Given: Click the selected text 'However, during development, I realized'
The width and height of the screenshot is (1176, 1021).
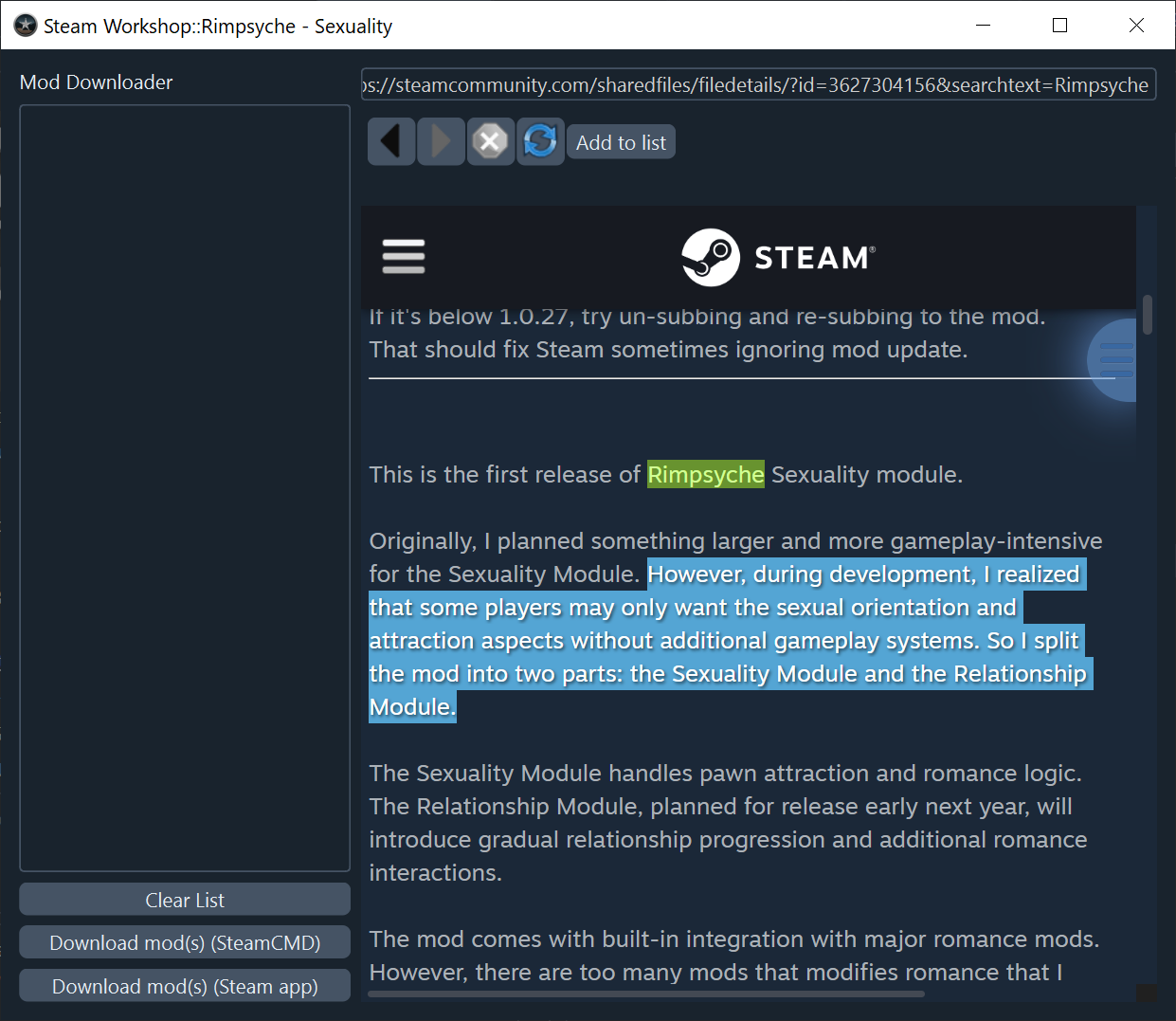Looking at the screenshot, I should point(864,574).
